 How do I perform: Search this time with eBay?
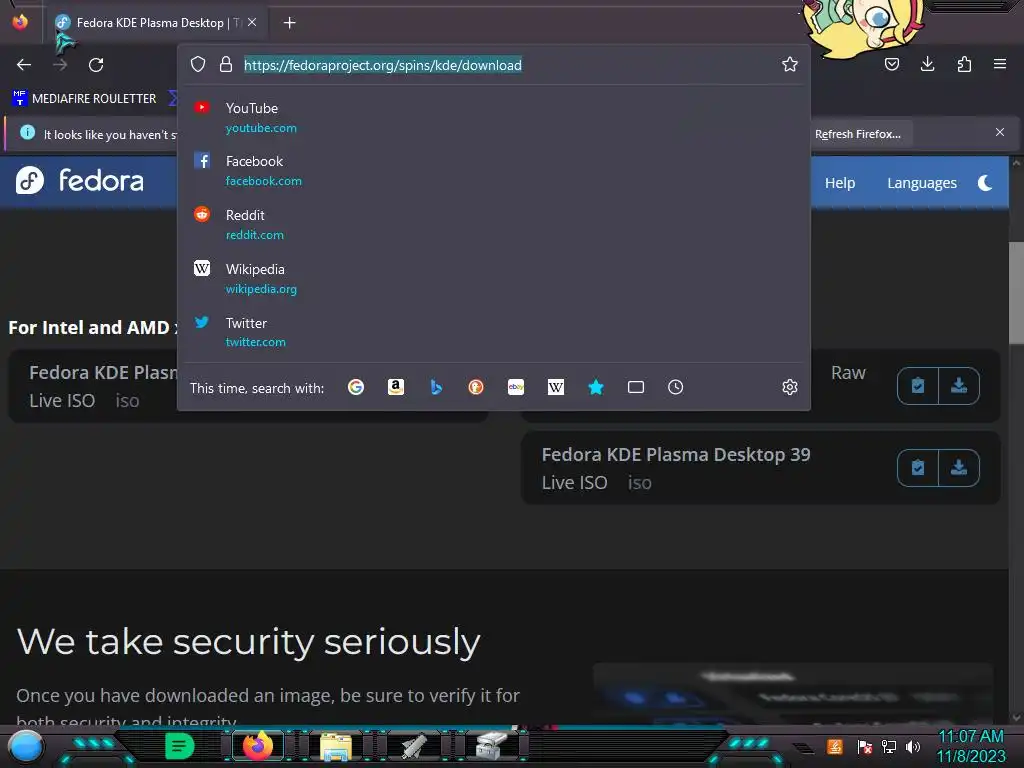(x=516, y=387)
